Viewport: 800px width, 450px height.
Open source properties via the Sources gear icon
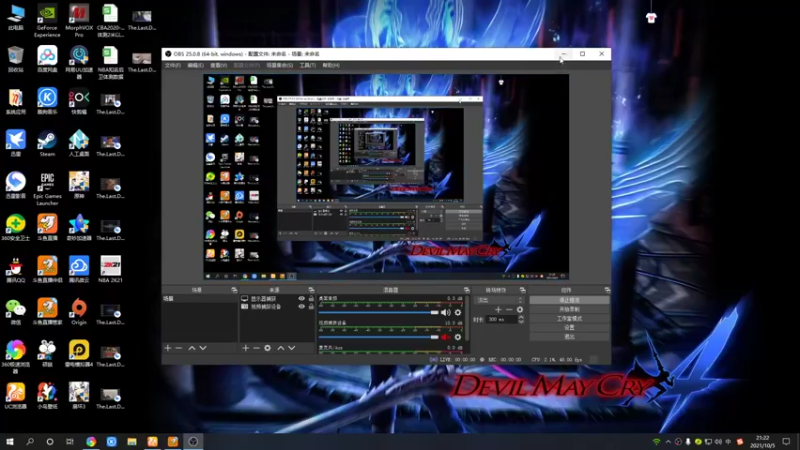(x=267, y=348)
